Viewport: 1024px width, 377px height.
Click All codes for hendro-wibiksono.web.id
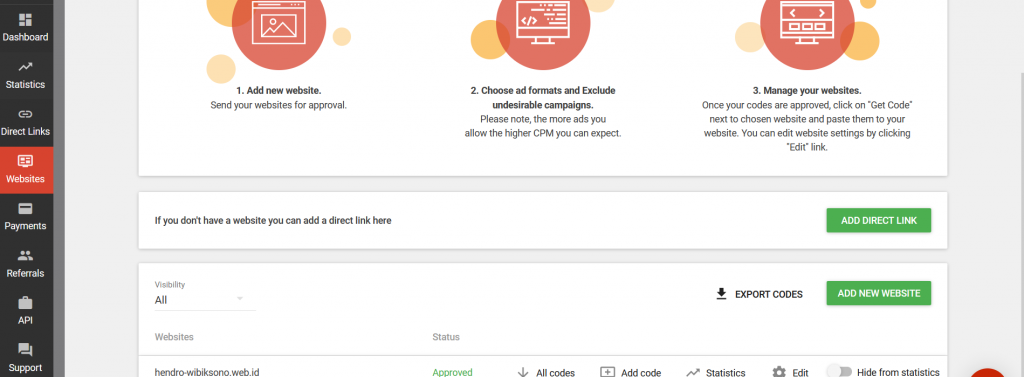546,372
